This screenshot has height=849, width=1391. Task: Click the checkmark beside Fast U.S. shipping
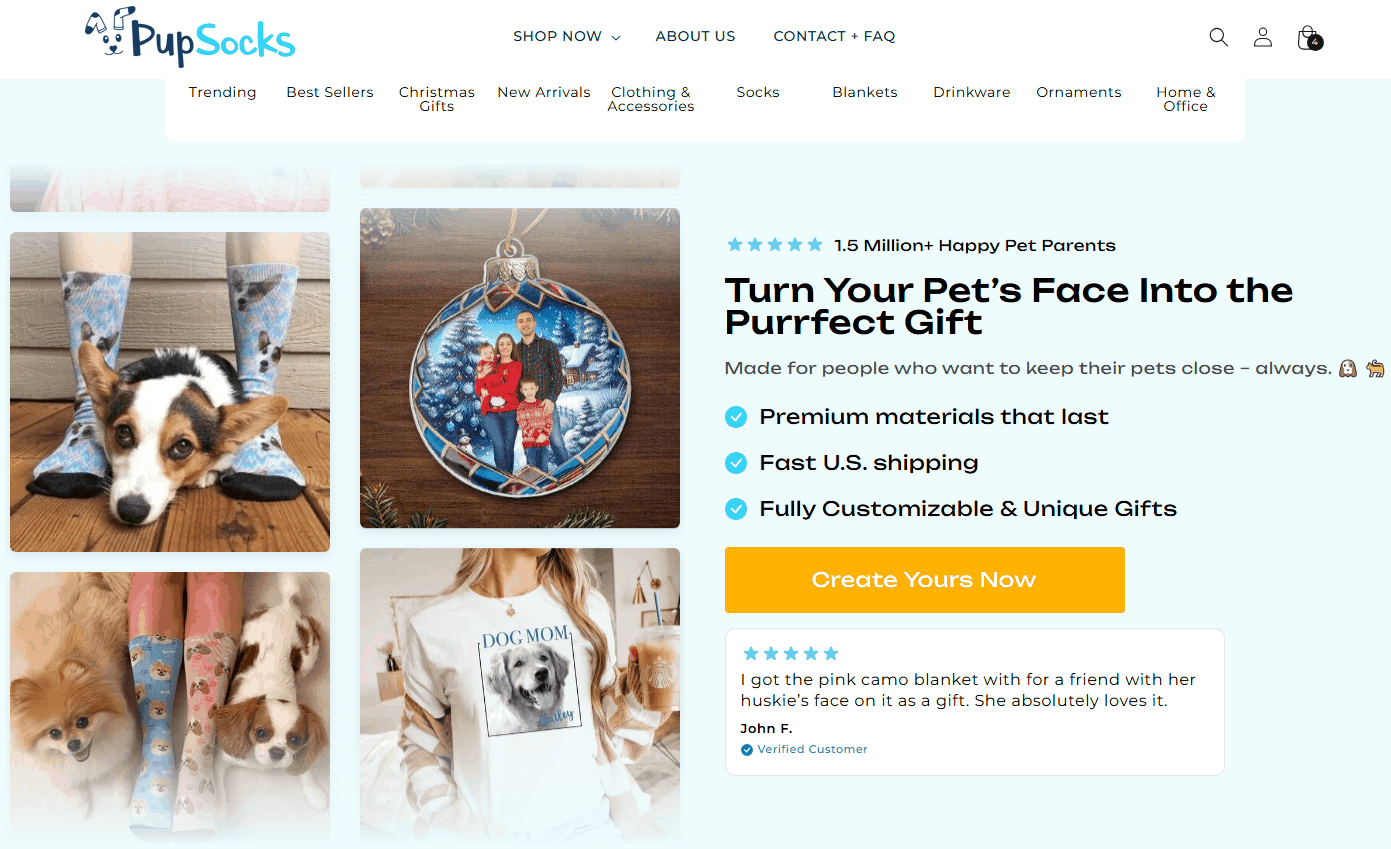(736, 463)
